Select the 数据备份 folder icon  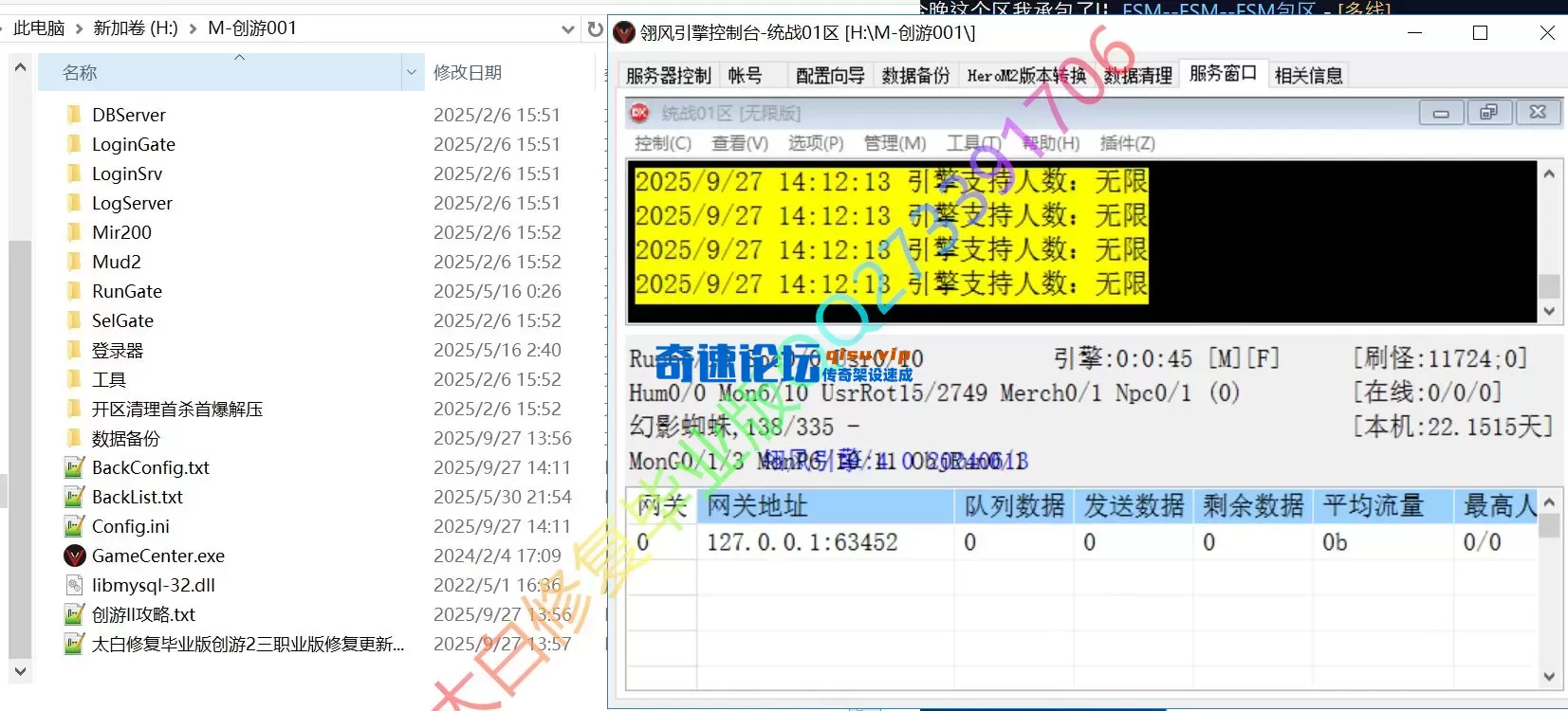point(74,438)
